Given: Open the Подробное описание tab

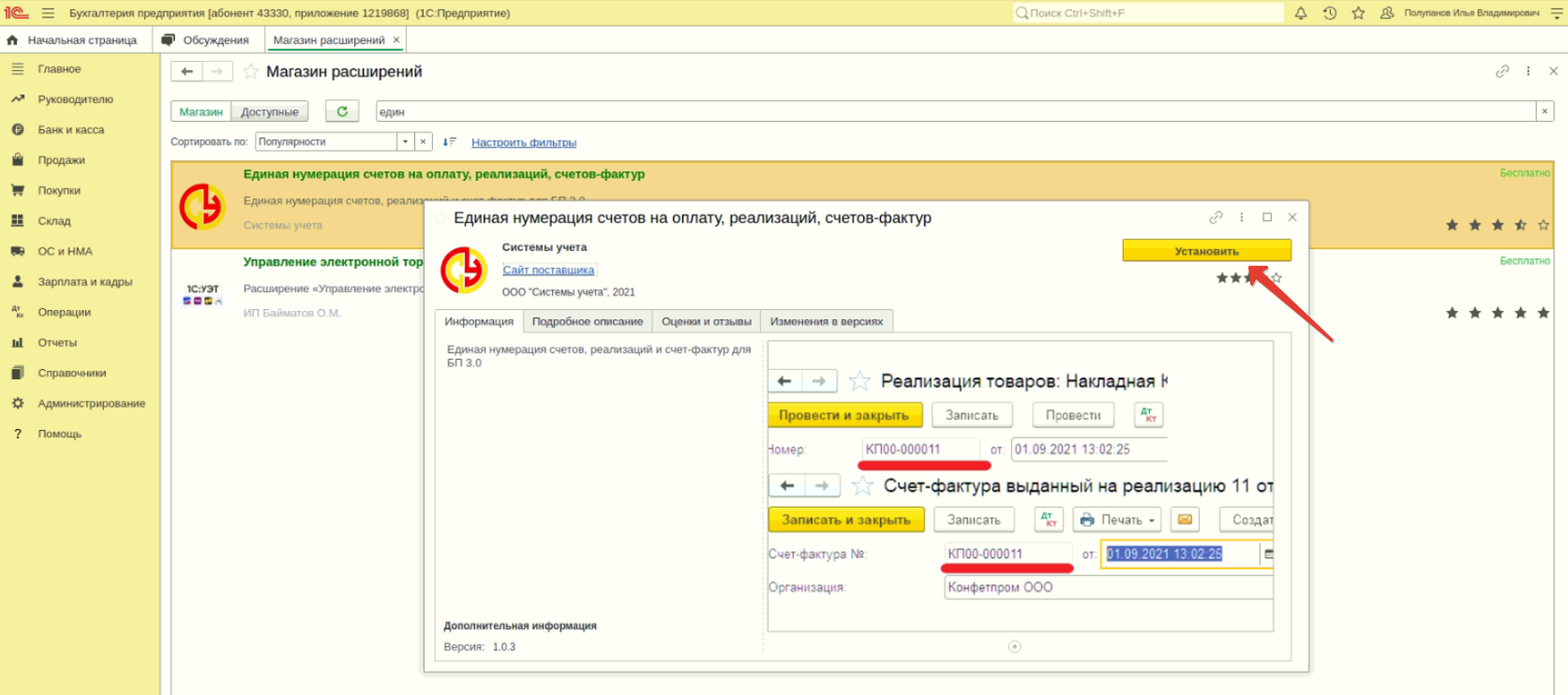Looking at the screenshot, I should point(587,321).
